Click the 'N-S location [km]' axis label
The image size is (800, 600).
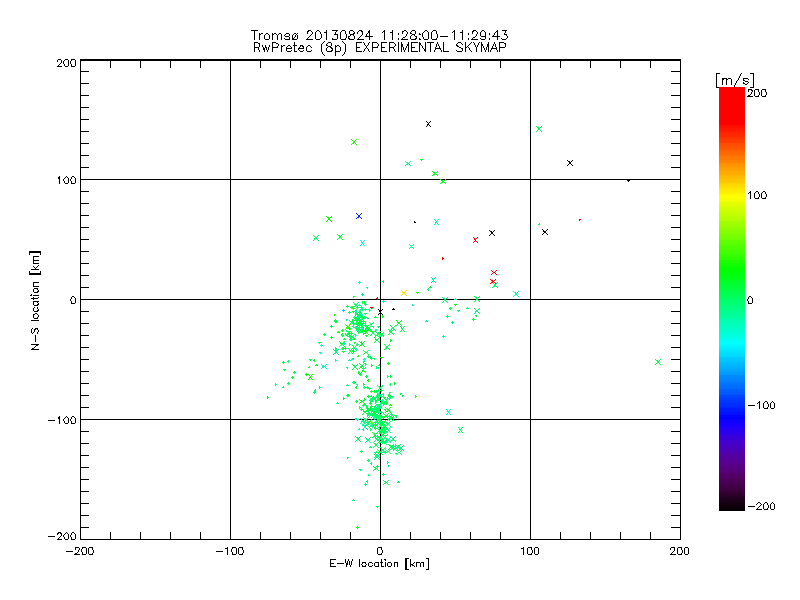coord(35,300)
